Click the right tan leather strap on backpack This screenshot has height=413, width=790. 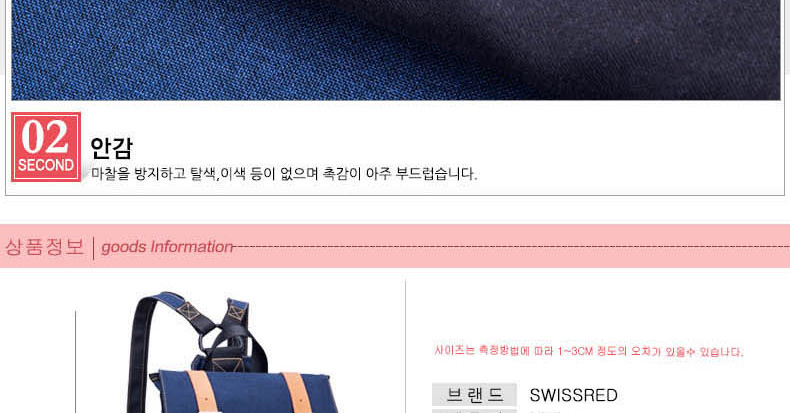point(298,393)
